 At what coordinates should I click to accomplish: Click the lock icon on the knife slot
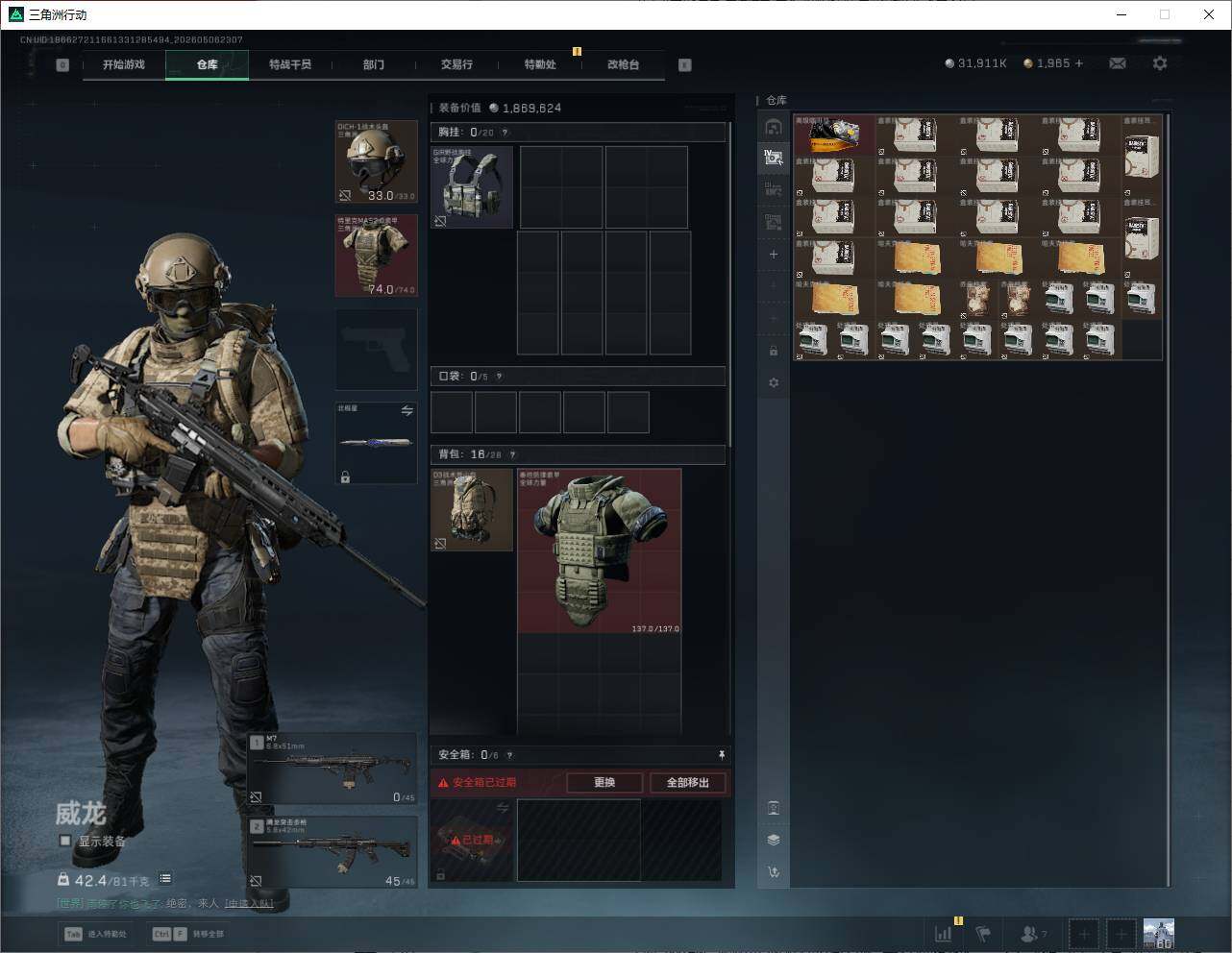pyautogui.click(x=345, y=476)
